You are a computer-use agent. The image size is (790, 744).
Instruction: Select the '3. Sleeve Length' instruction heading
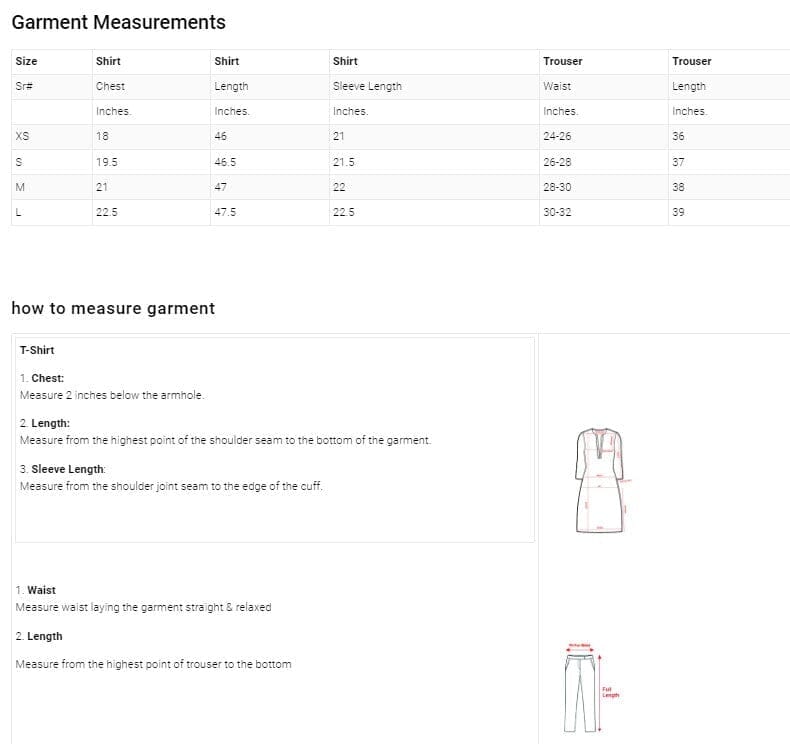pos(62,469)
